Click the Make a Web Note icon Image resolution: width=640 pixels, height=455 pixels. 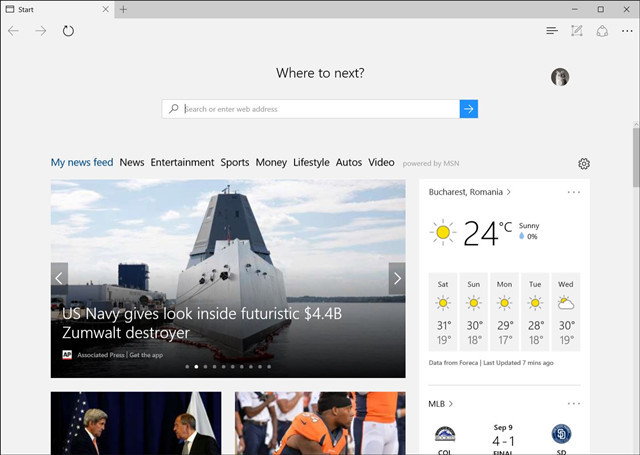577,31
